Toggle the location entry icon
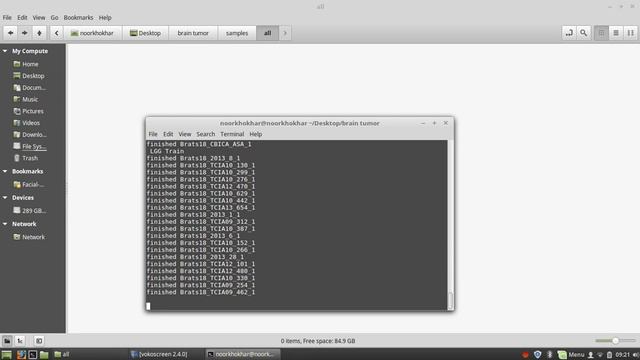The width and height of the screenshot is (640, 360). pos(569,33)
